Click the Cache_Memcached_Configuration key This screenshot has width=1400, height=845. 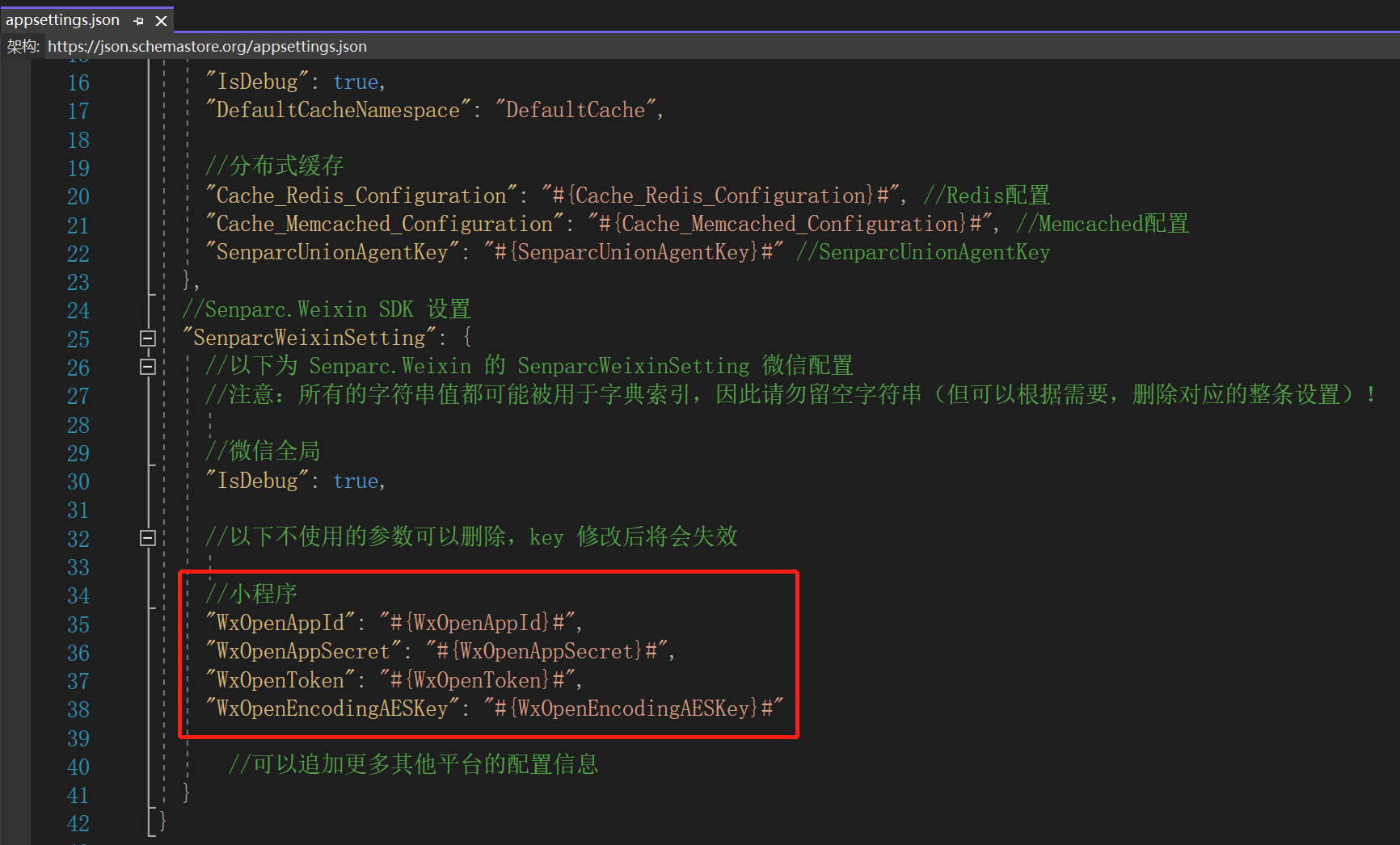(384, 224)
